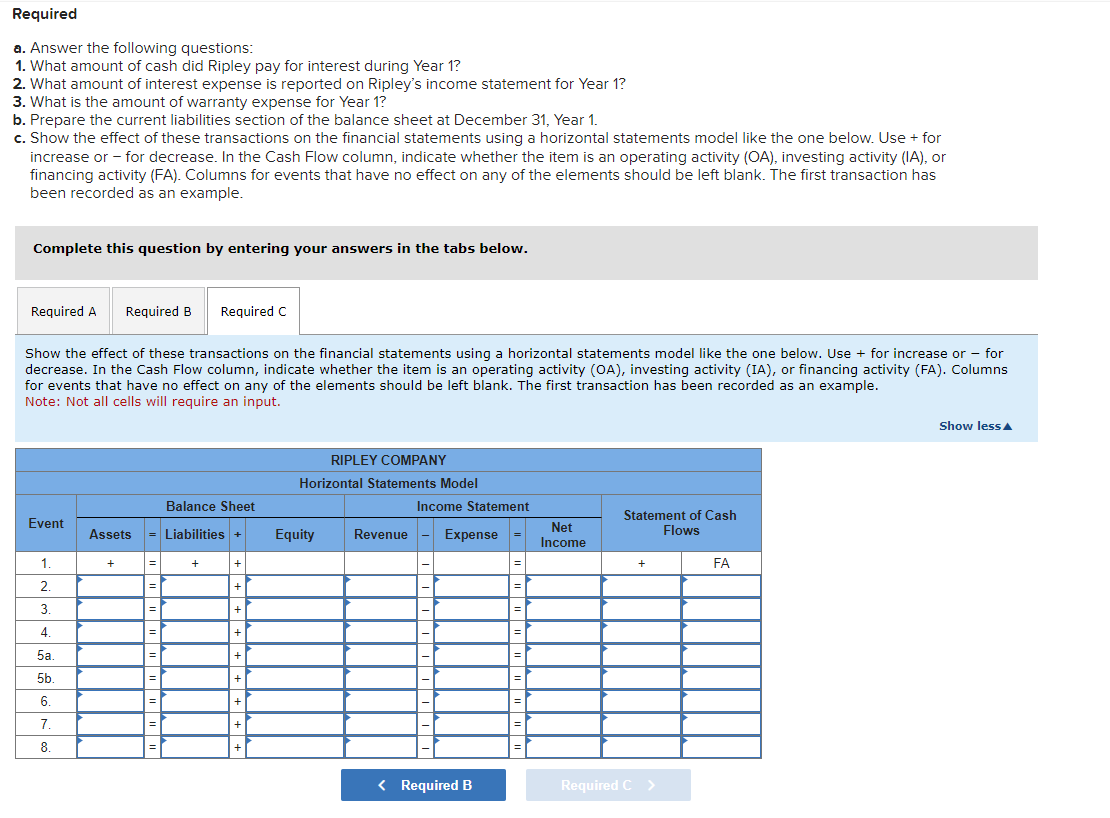Screen dimensions: 1110x818
Task: Click Assets cell for event 2
Action: tap(110, 587)
